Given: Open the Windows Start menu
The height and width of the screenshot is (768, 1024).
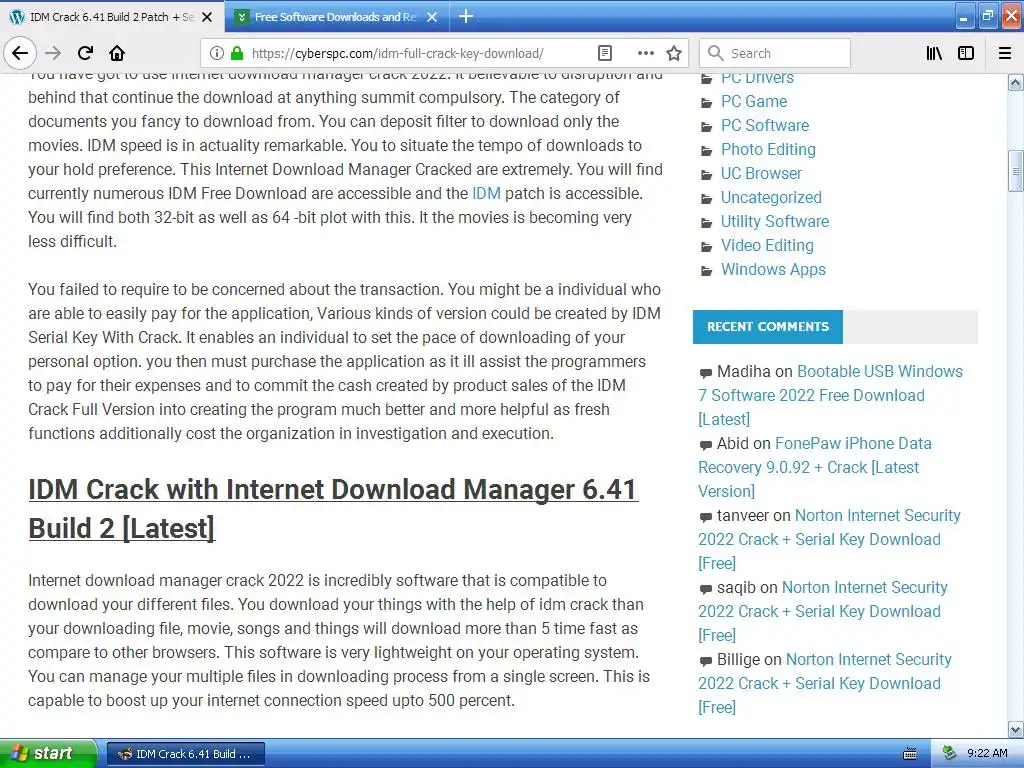Looking at the screenshot, I should coord(48,753).
